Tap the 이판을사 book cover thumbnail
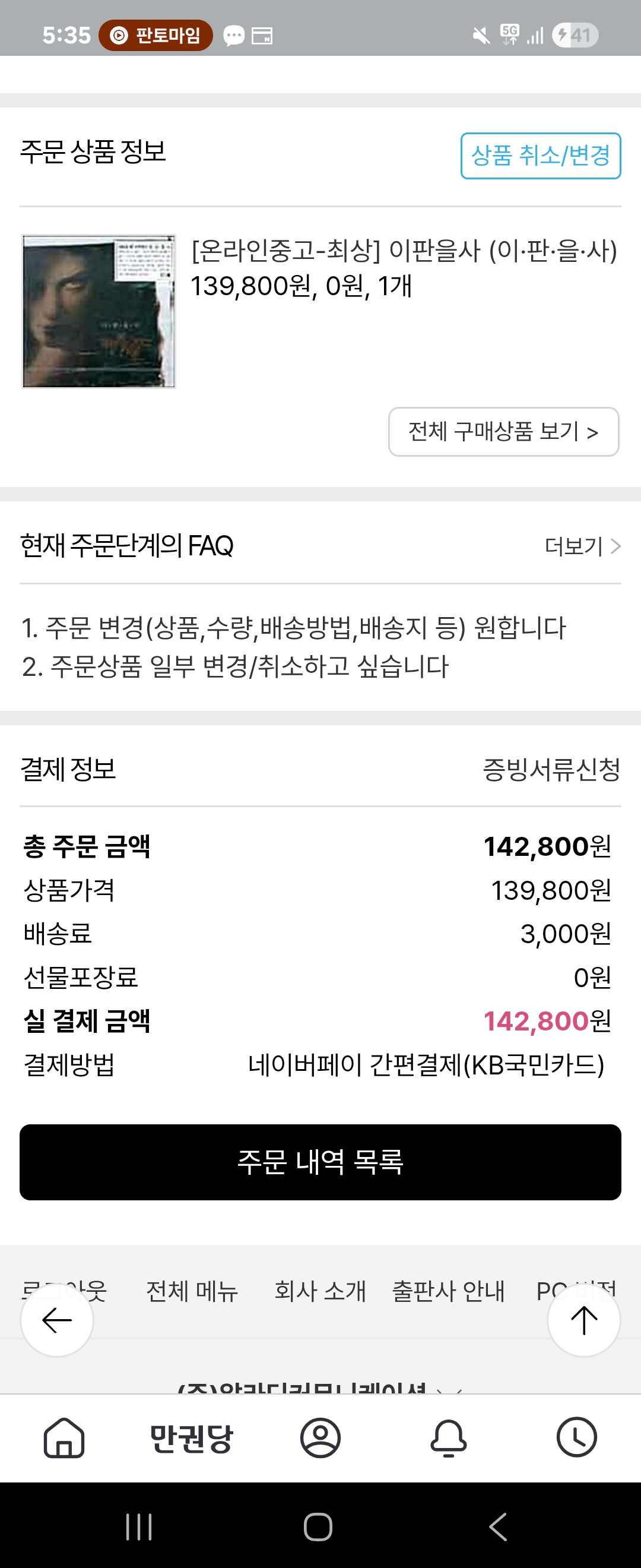 [x=99, y=311]
